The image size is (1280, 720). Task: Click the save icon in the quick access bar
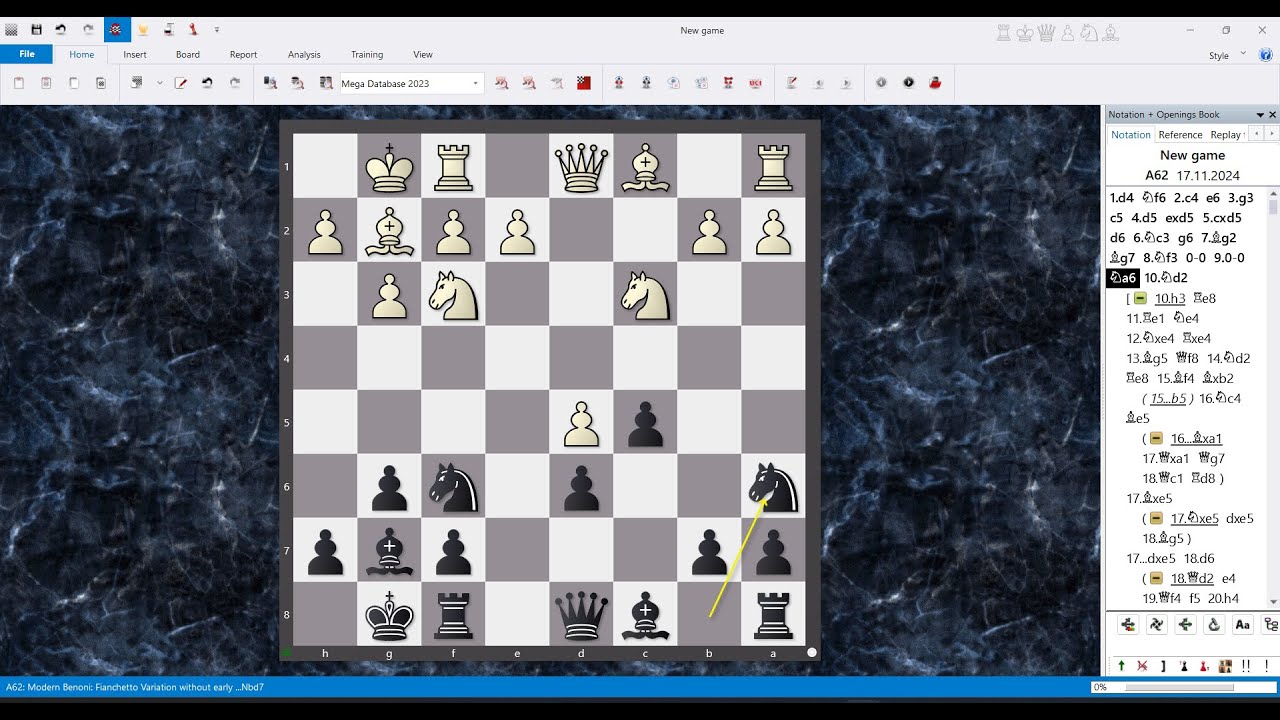[36, 30]
